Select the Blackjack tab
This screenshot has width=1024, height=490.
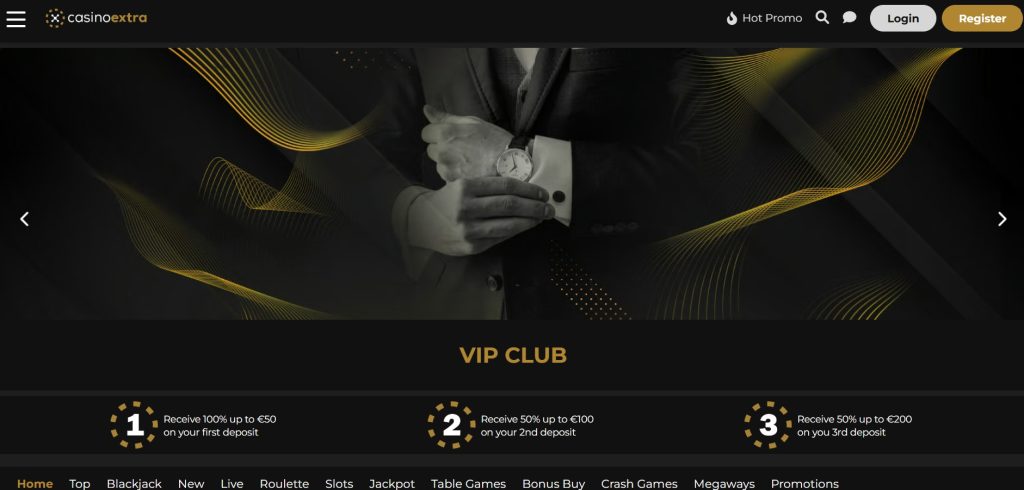coord(134,483)
